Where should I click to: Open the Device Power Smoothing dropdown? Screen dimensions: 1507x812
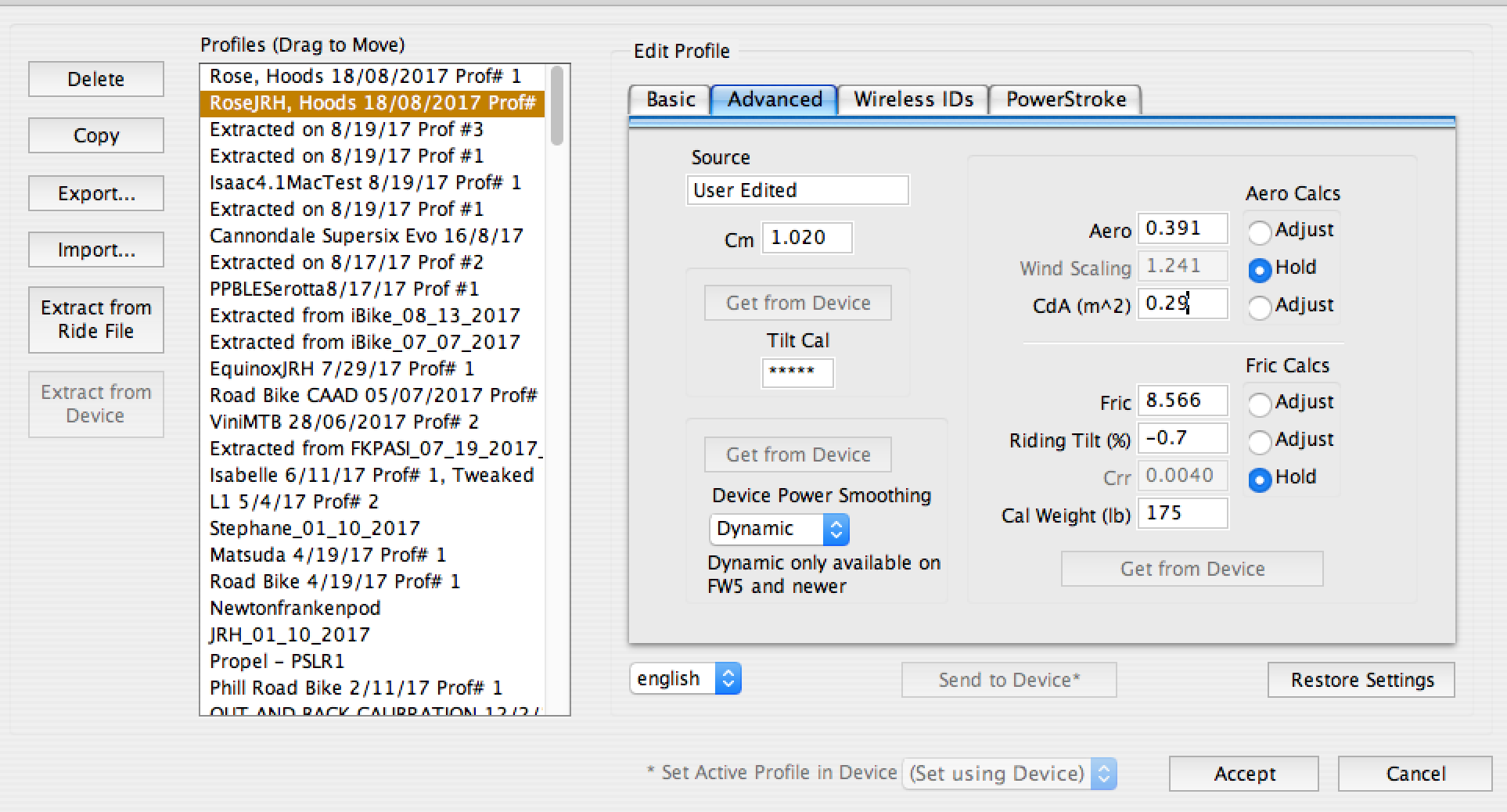[x=779, y=530]
